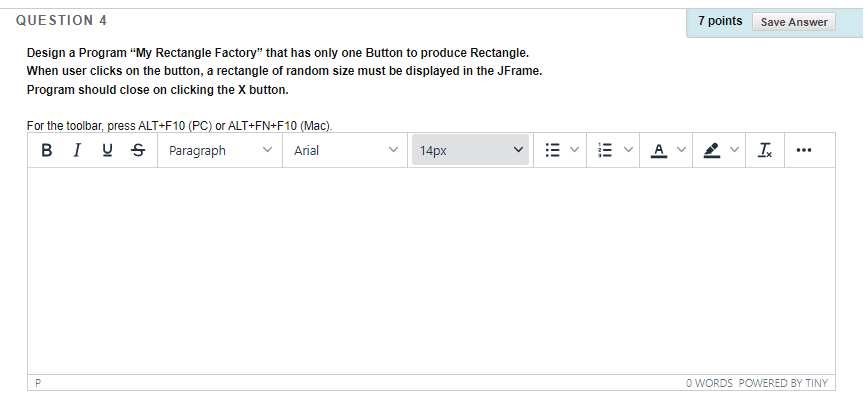This screenshot has height=413, width=868.
Task: Click the "Design a Program" instruction line
Action: coord(278,53)
